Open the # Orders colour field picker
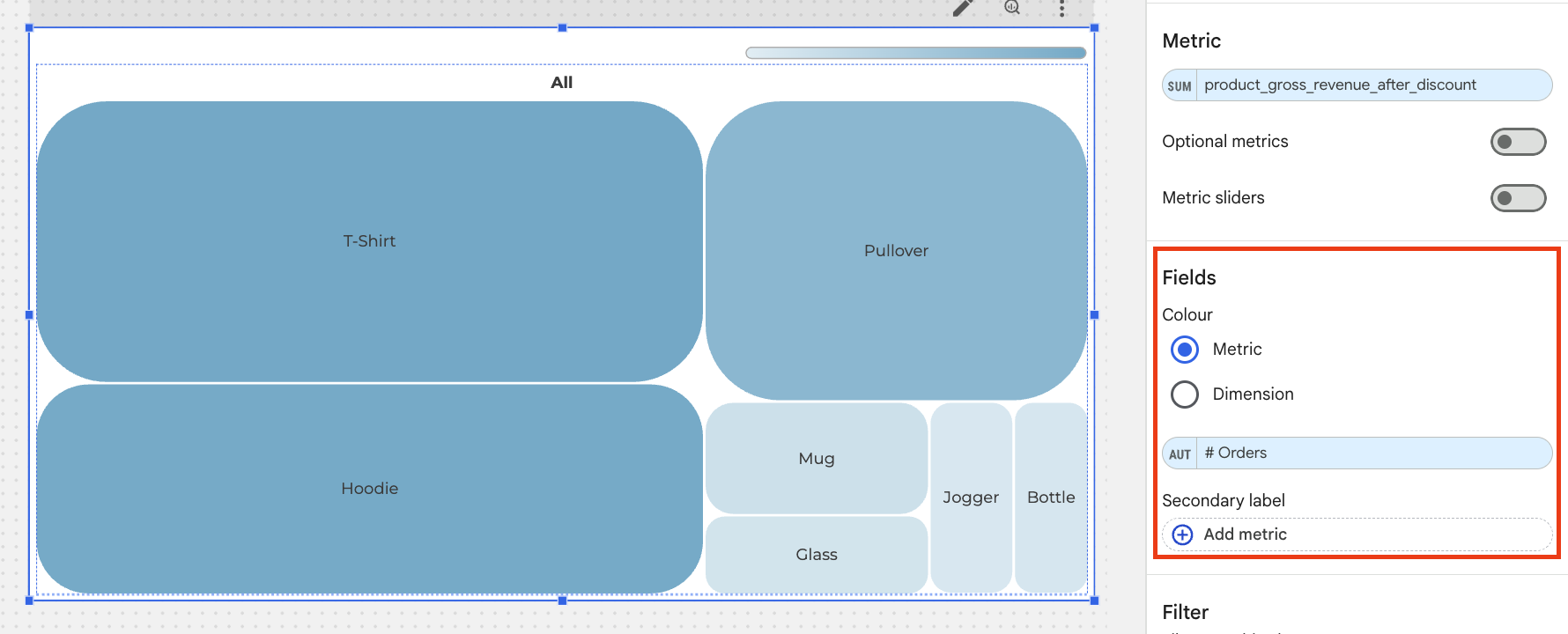Image resolution: width=1568 pixels, height=634 pixels. click(x=1372, y=453)
